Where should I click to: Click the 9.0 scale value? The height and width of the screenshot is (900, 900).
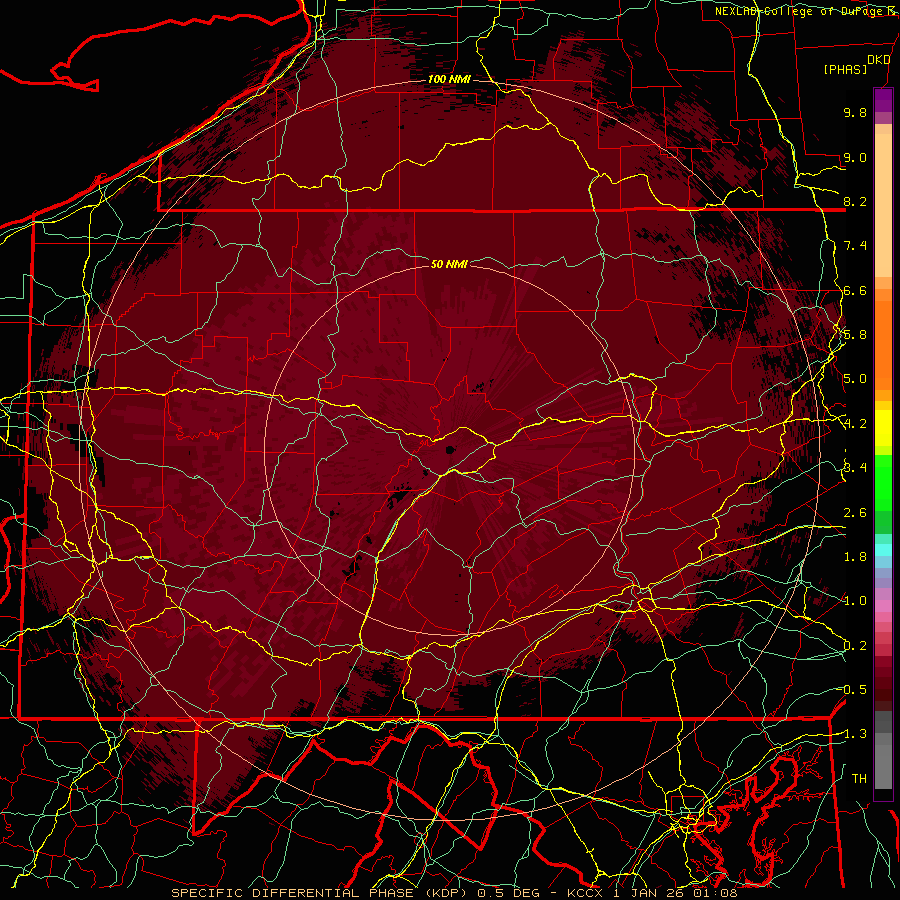855,157
